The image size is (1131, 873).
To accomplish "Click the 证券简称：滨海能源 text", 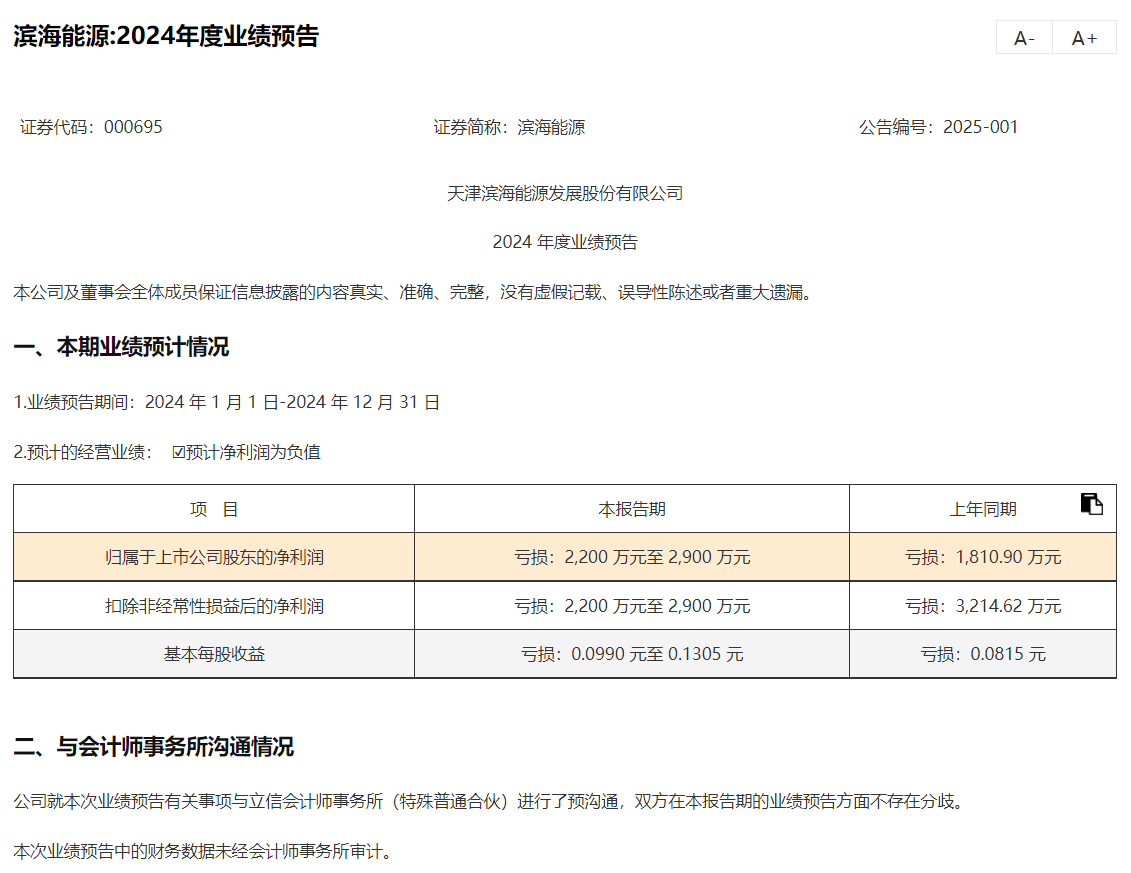I will click(x=509, y=127).
